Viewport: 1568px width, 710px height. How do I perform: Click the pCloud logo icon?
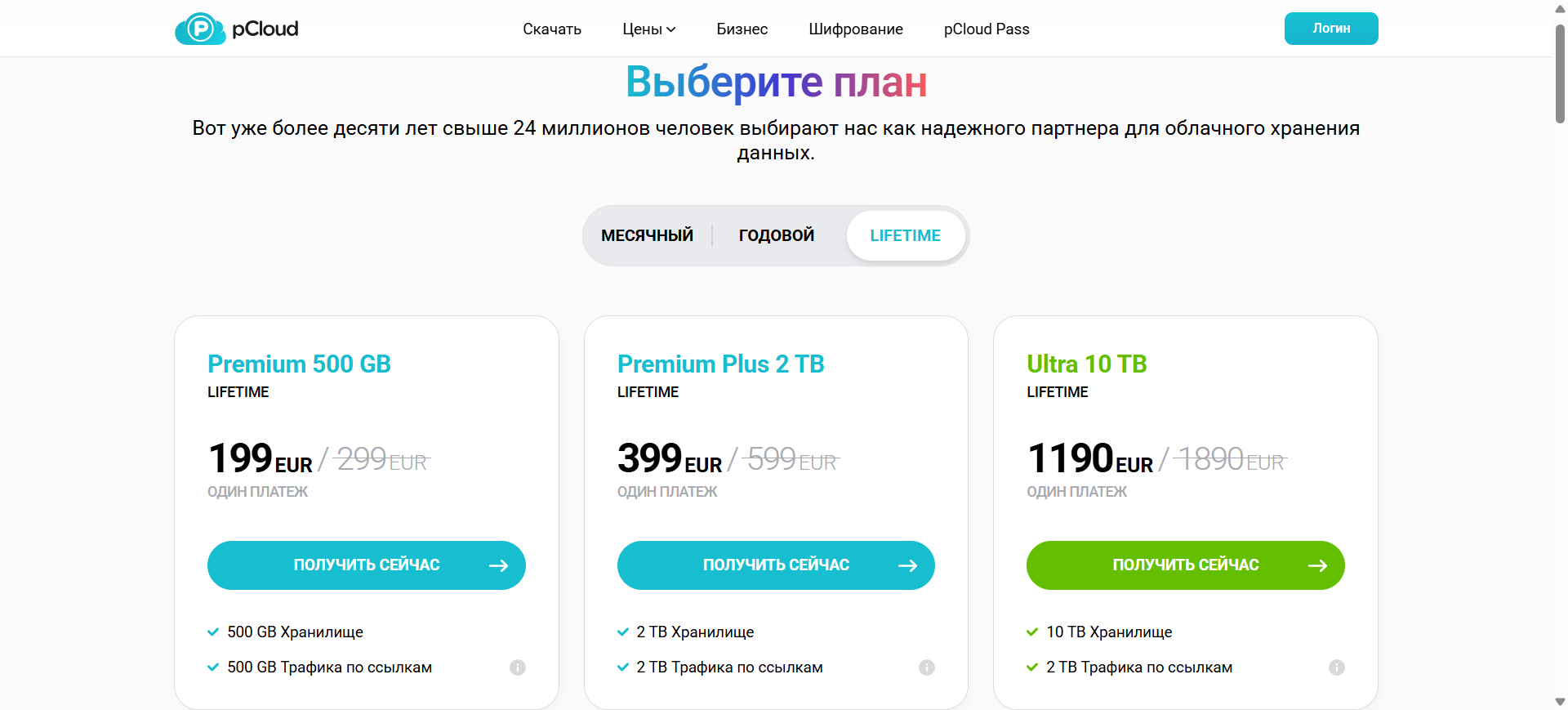pos(200,29)
